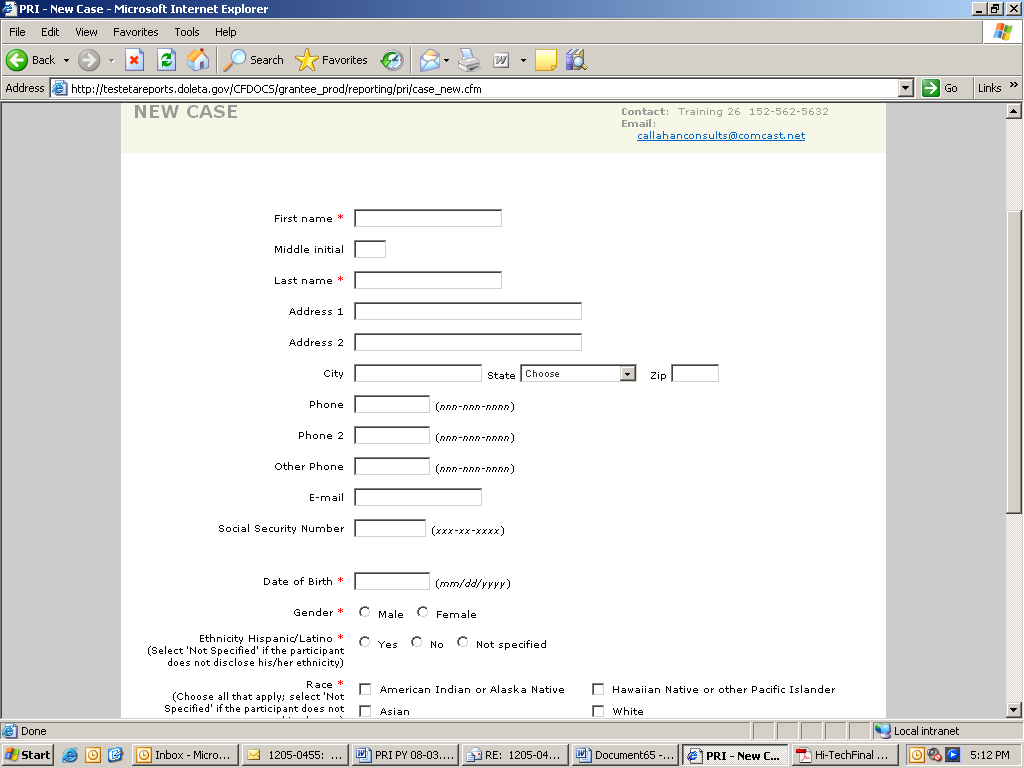Open the Back button history dropdown arrow

66,60
